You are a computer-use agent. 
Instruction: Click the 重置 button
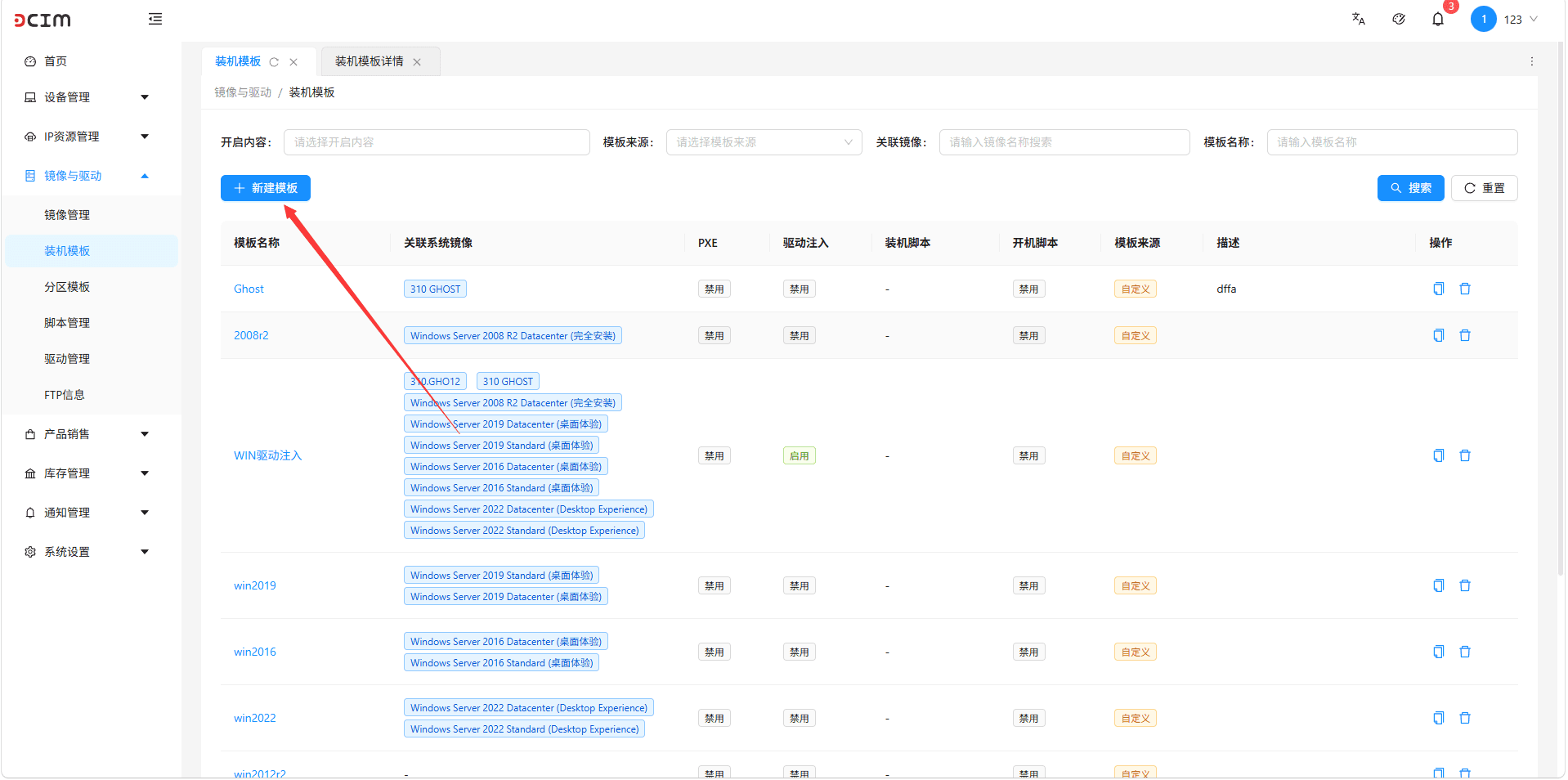[x=1484, y=188]
